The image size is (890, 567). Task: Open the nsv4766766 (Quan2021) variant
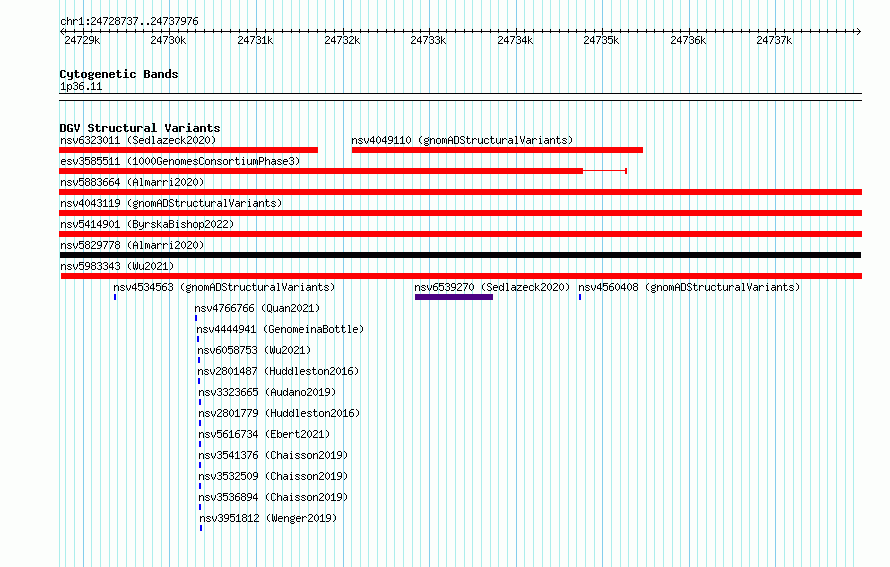(257, 308)
